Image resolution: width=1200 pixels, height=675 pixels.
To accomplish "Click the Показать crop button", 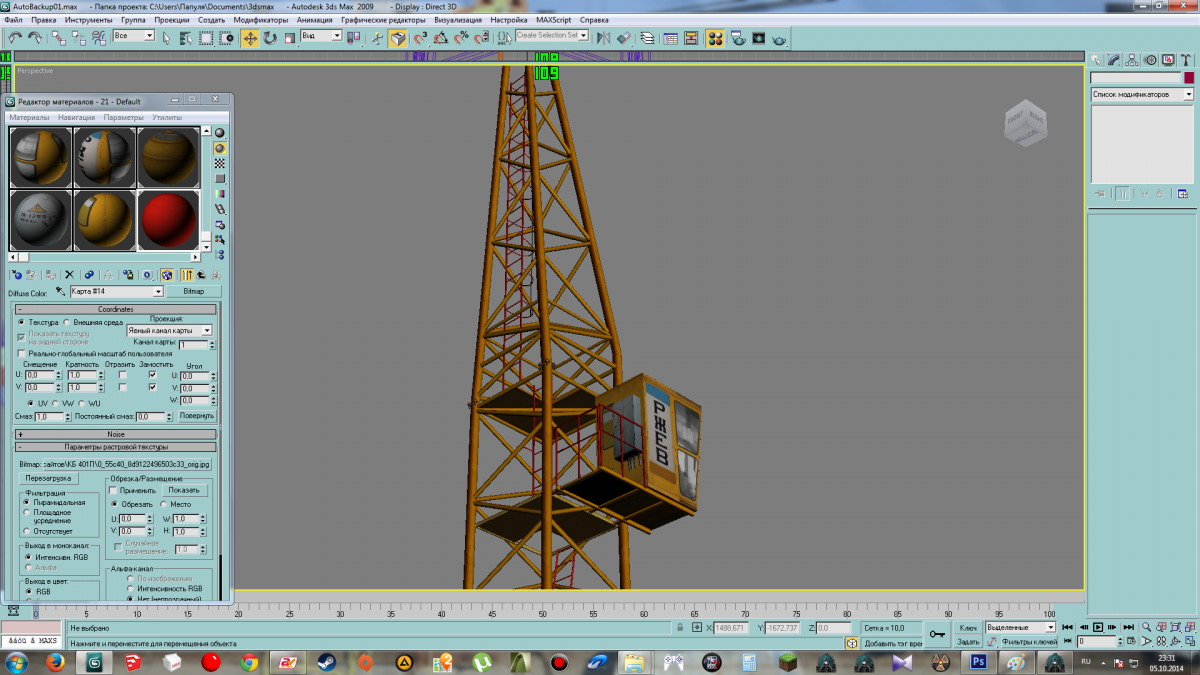I will [x=184, y=490].
